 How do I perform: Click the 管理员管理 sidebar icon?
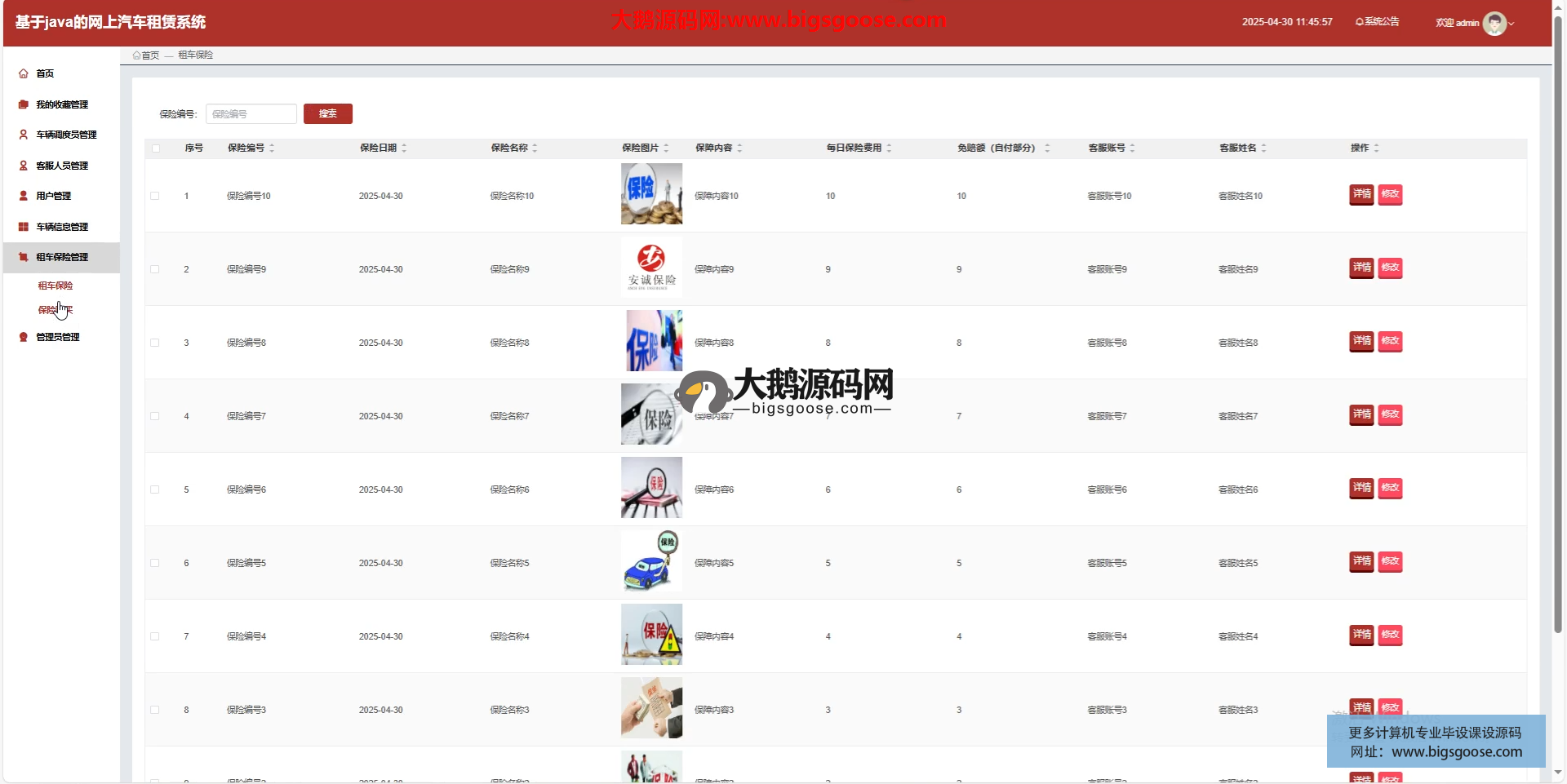click(x=24, y=337)
